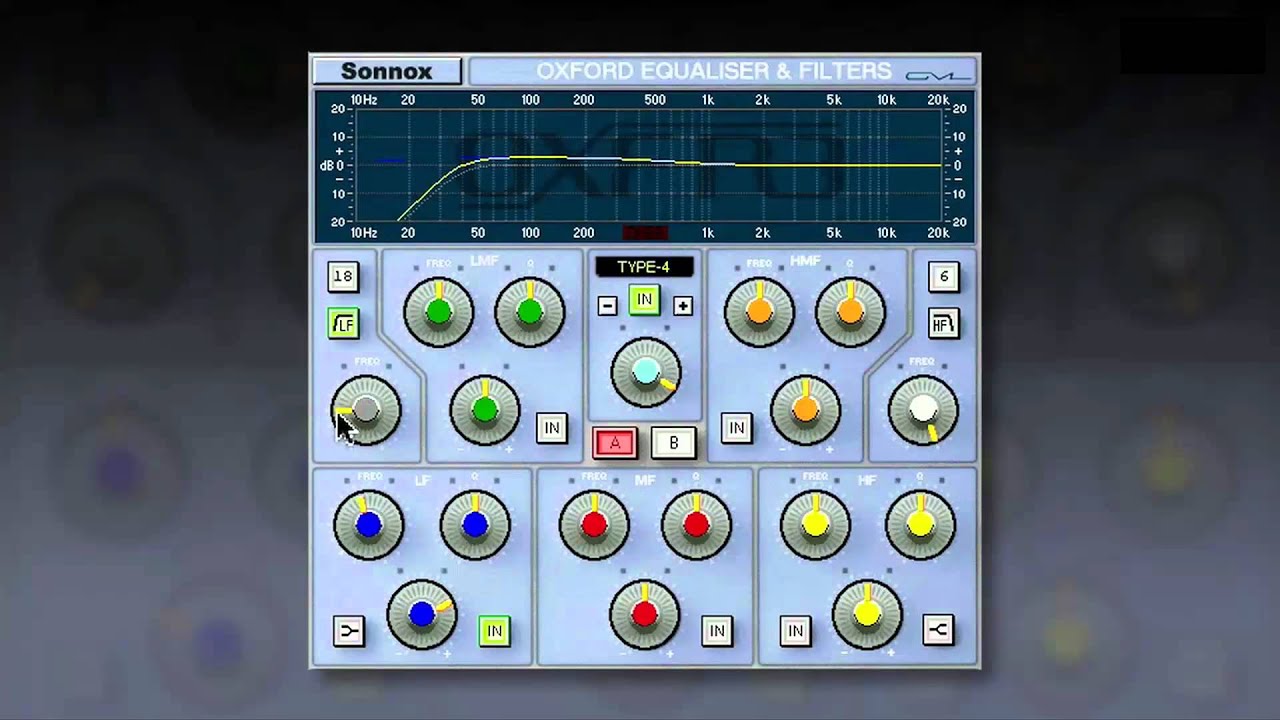Toggle the HF section IN button
Screen dimensions: 1280x720
795,631
